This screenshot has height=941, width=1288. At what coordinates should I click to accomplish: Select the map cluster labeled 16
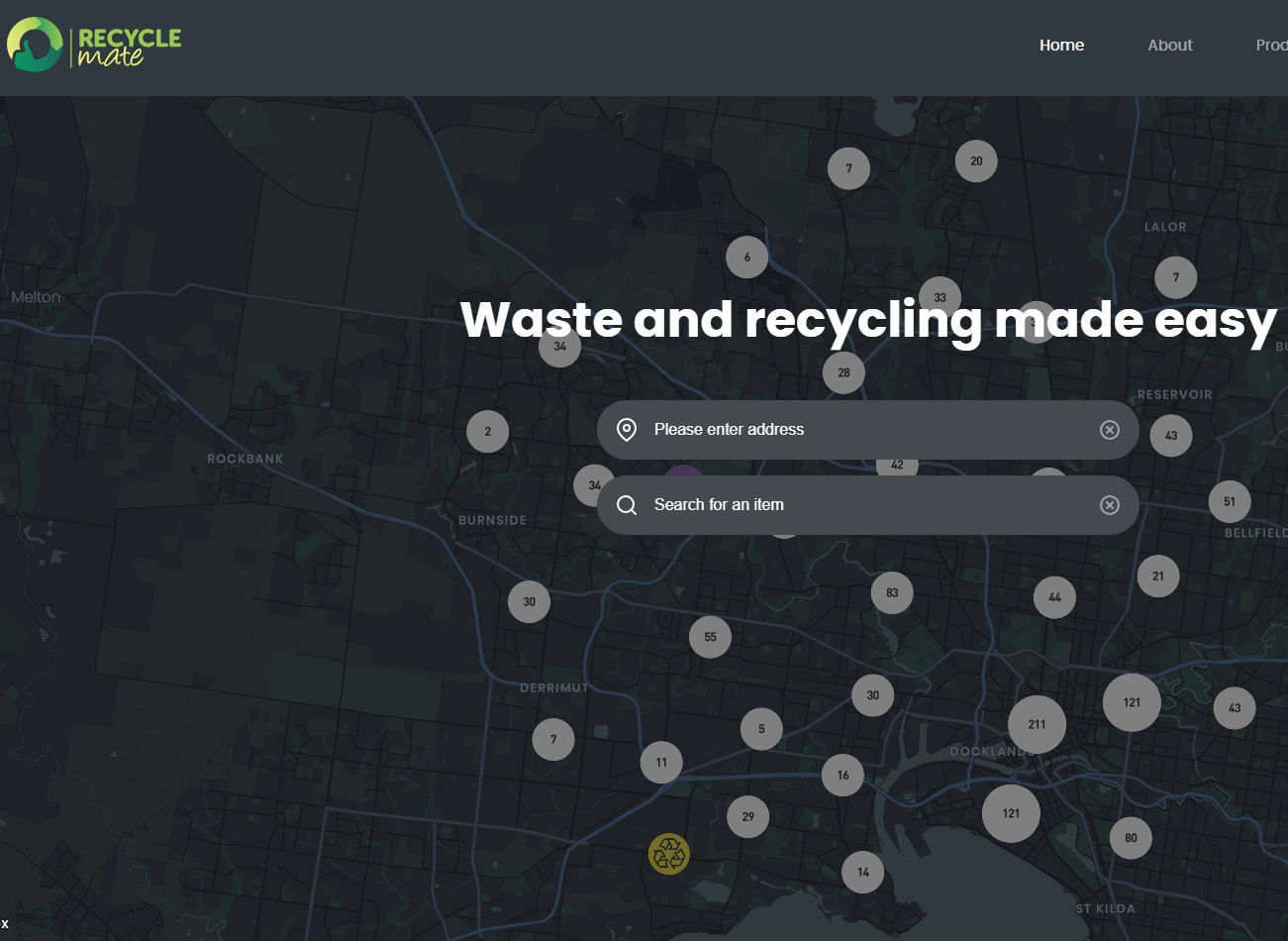pyautogui.click(x=842, y=776)
